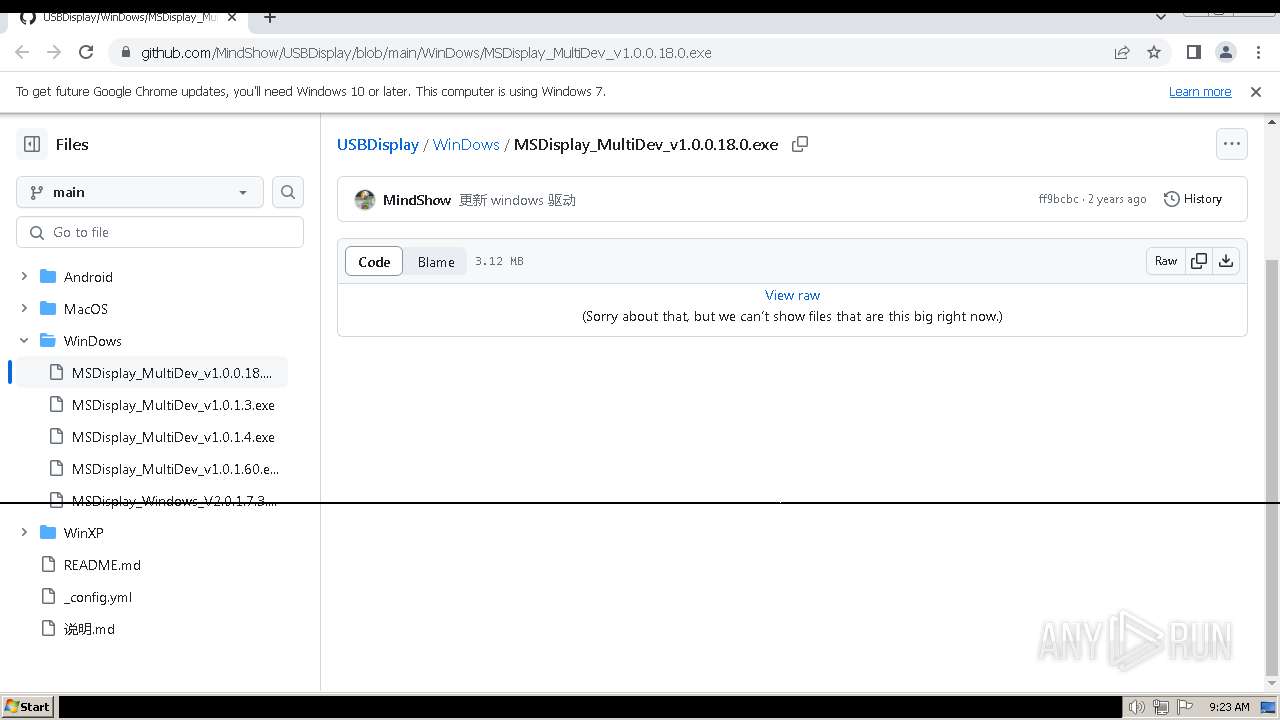Select MSDisplay_MultiDev_v1.0.1.3.exe file
The image size is (1280, 720).
pos(173,405)
